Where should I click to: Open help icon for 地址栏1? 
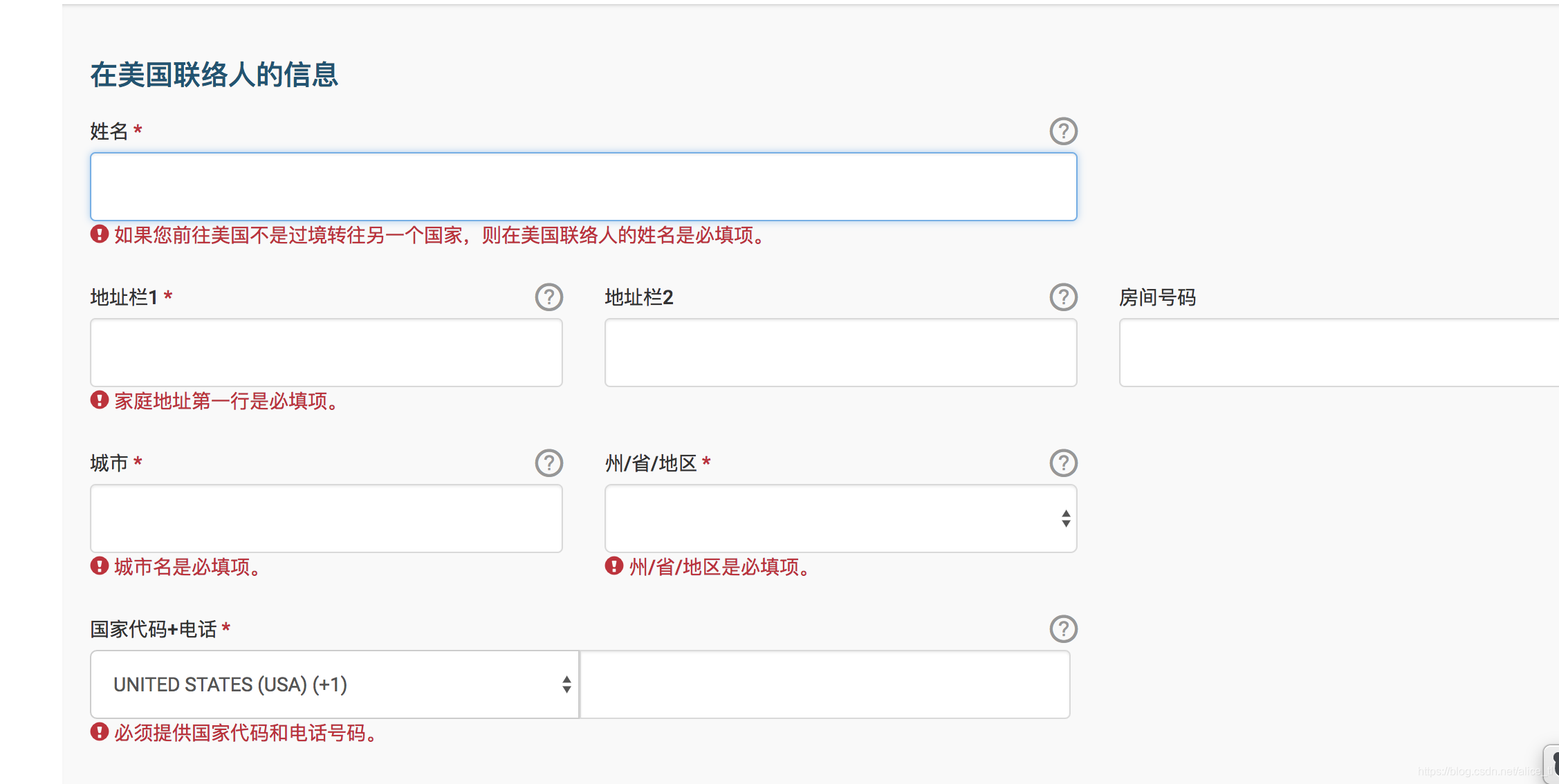coord(548,297)
